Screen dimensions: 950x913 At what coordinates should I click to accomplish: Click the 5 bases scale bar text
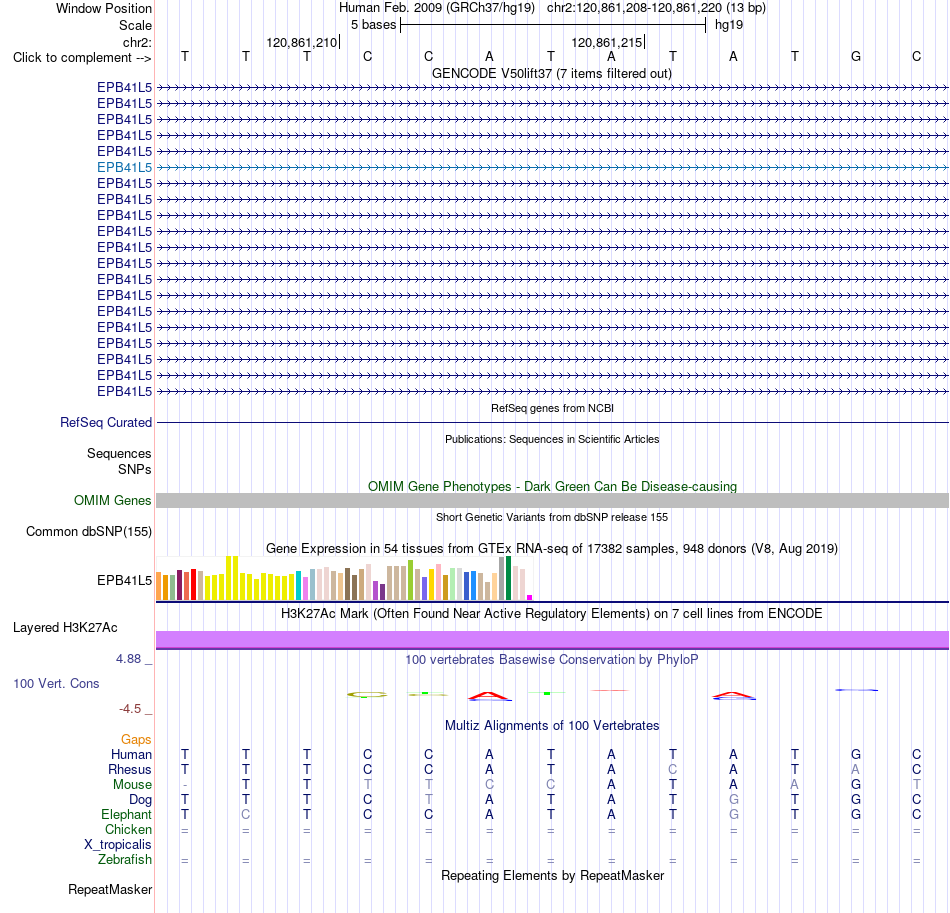click(x=373, y=25)
